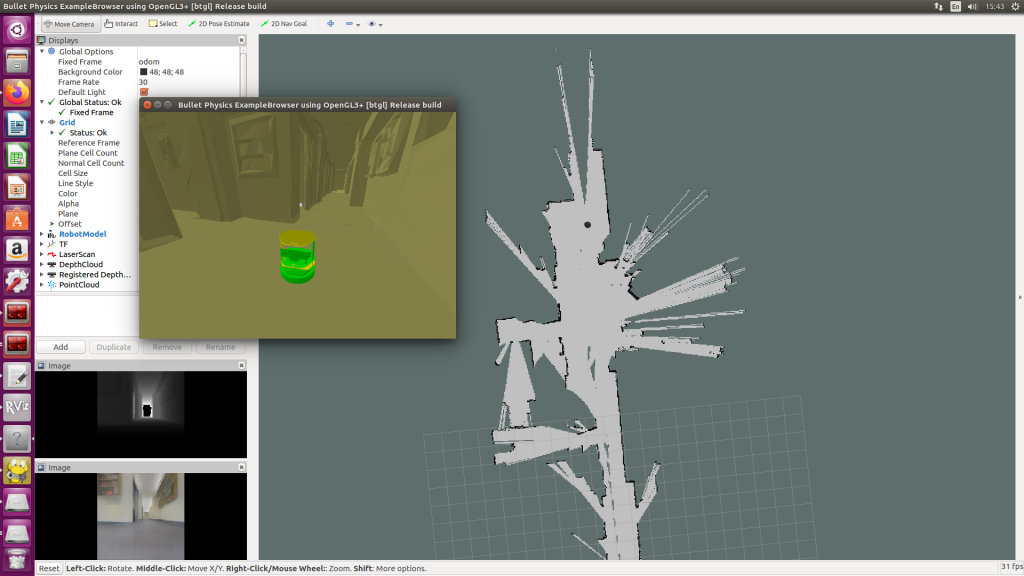The width and height of the screenshot is (1024, 576).
Task: Click the Add display button
Action: (61, 347)
